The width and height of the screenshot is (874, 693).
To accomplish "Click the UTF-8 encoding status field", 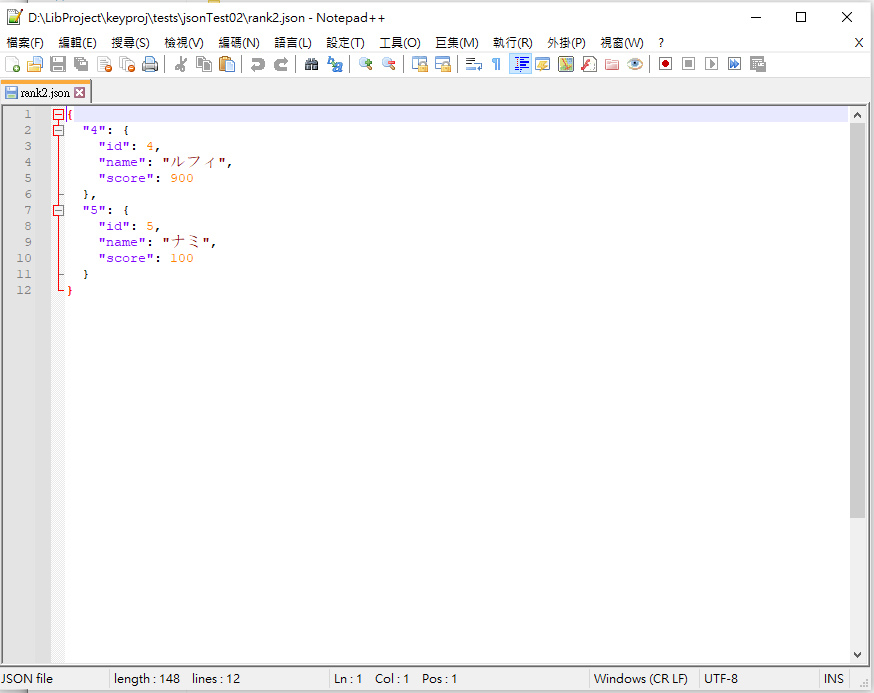I will click(721, 679).
